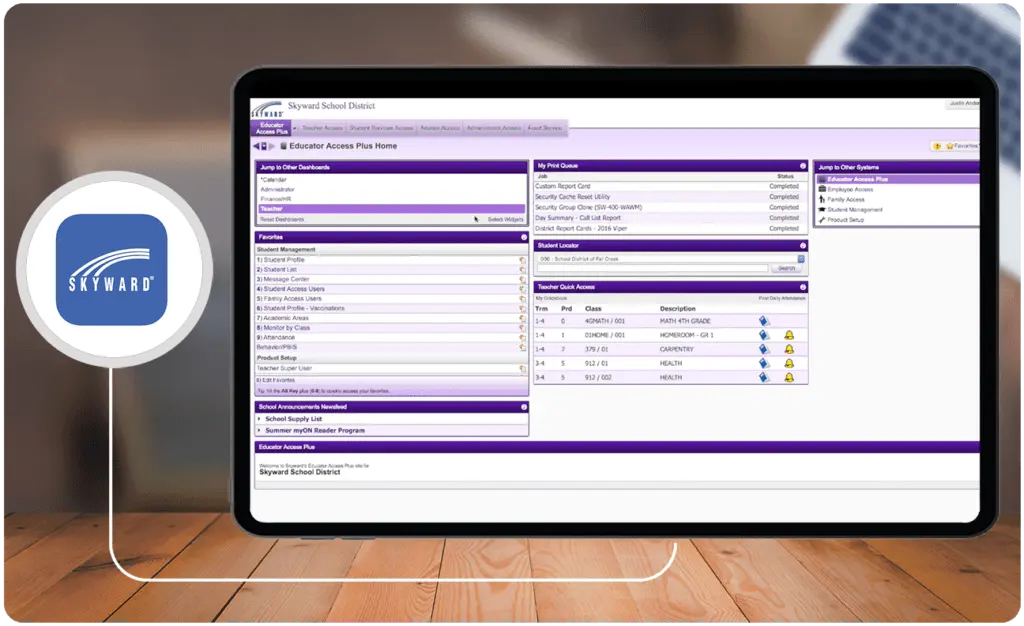Click page icon beside Student Access Users
The width and height of the screenshot is (1024, 626).
(x=522, y=289)
